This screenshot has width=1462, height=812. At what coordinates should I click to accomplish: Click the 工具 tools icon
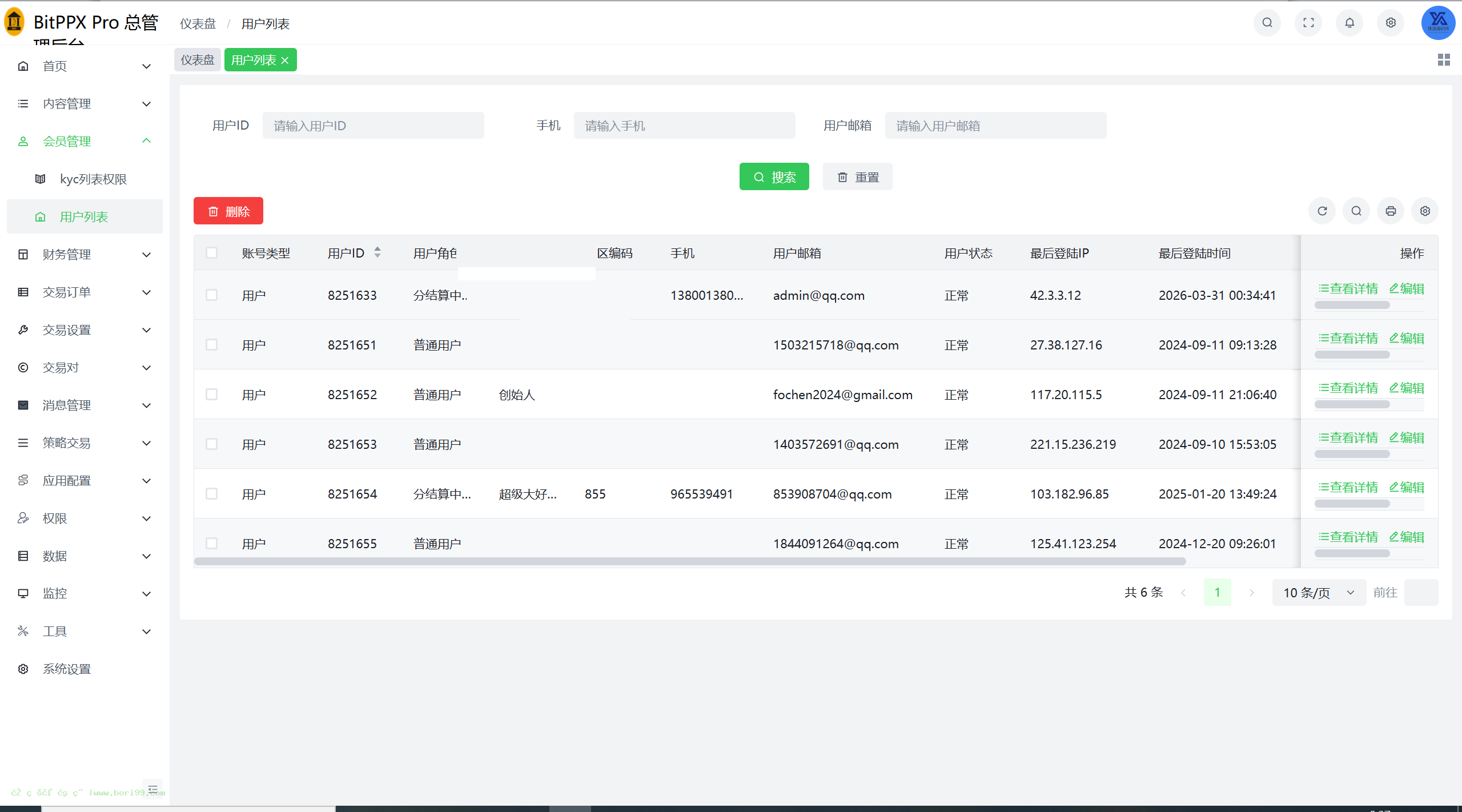click(23, 631)
